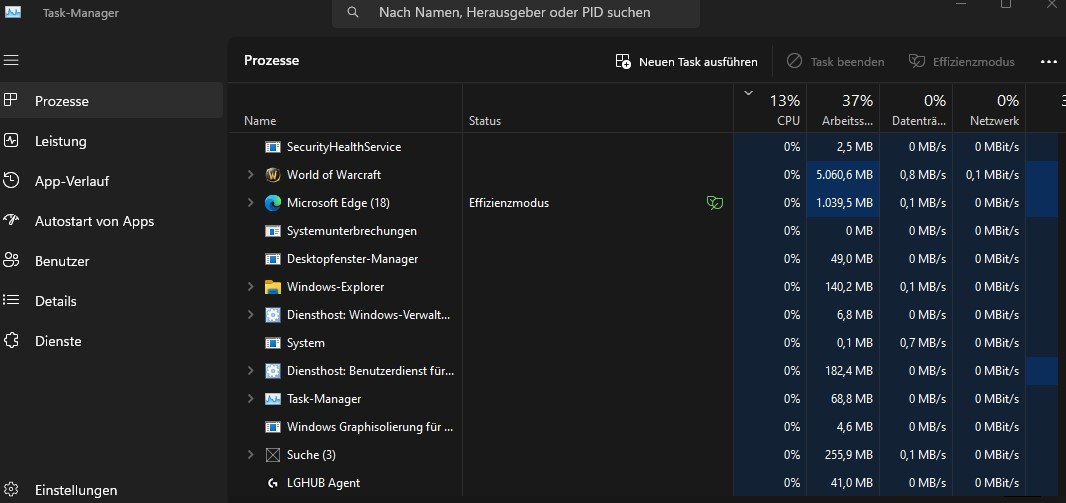Screen dimensions: 1066x503
Task: Click the System process icon
Action: 273,343
